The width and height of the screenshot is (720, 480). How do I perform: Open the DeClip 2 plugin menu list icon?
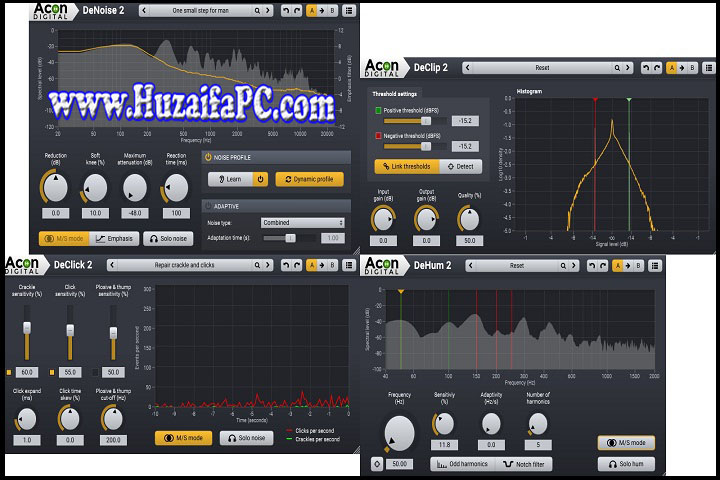coord(709,68)
